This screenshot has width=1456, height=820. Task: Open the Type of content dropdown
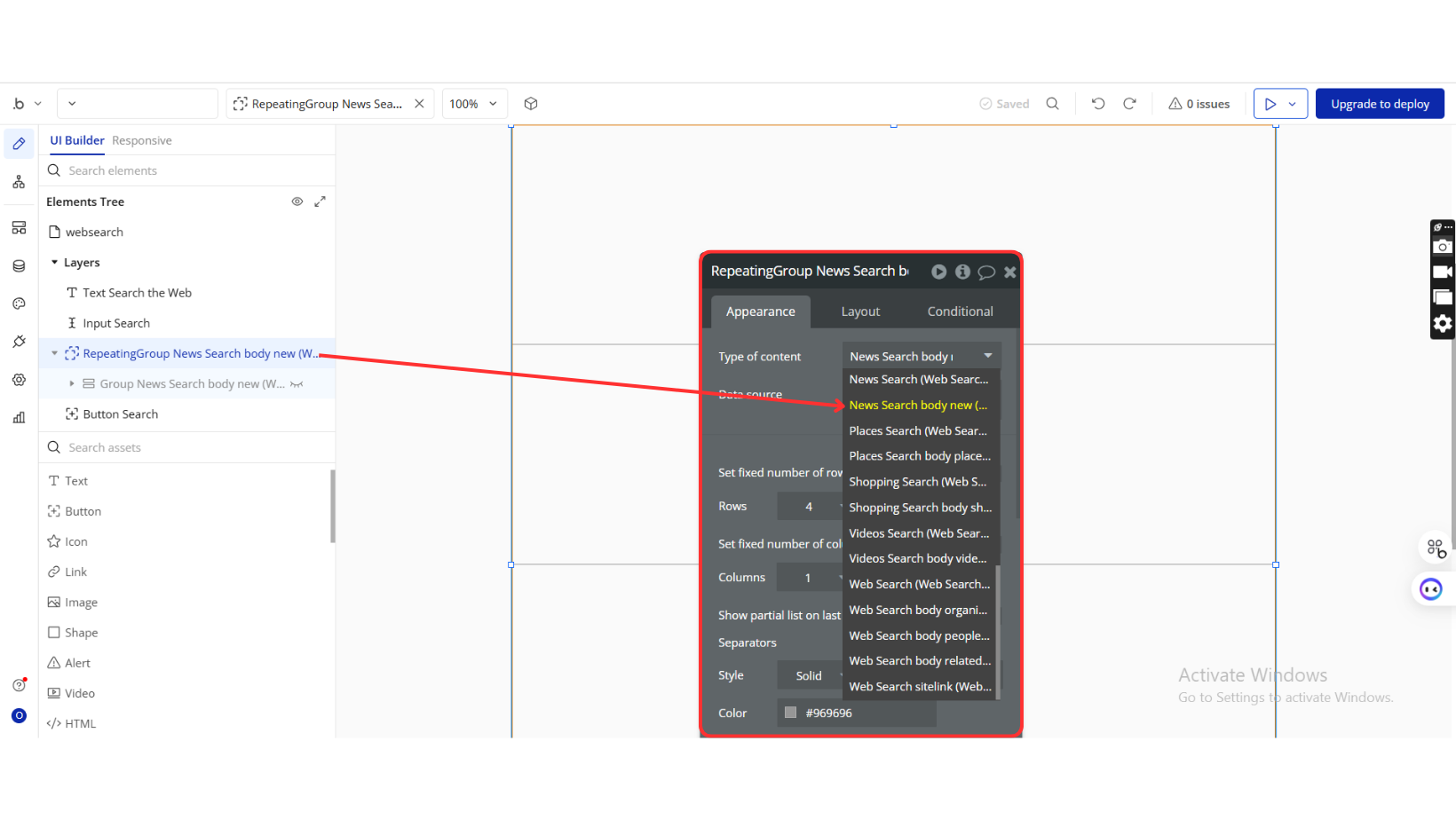[x=921, y=356]
